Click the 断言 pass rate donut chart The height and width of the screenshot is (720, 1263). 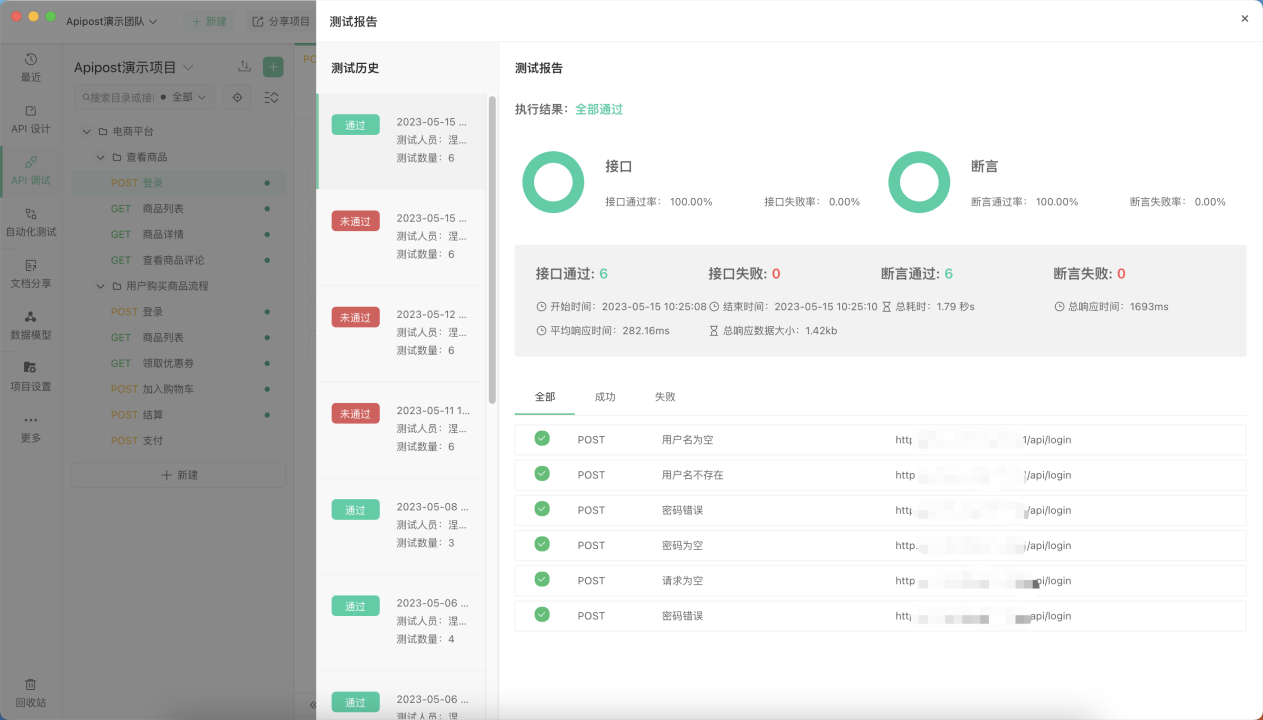tap(919, 182)
